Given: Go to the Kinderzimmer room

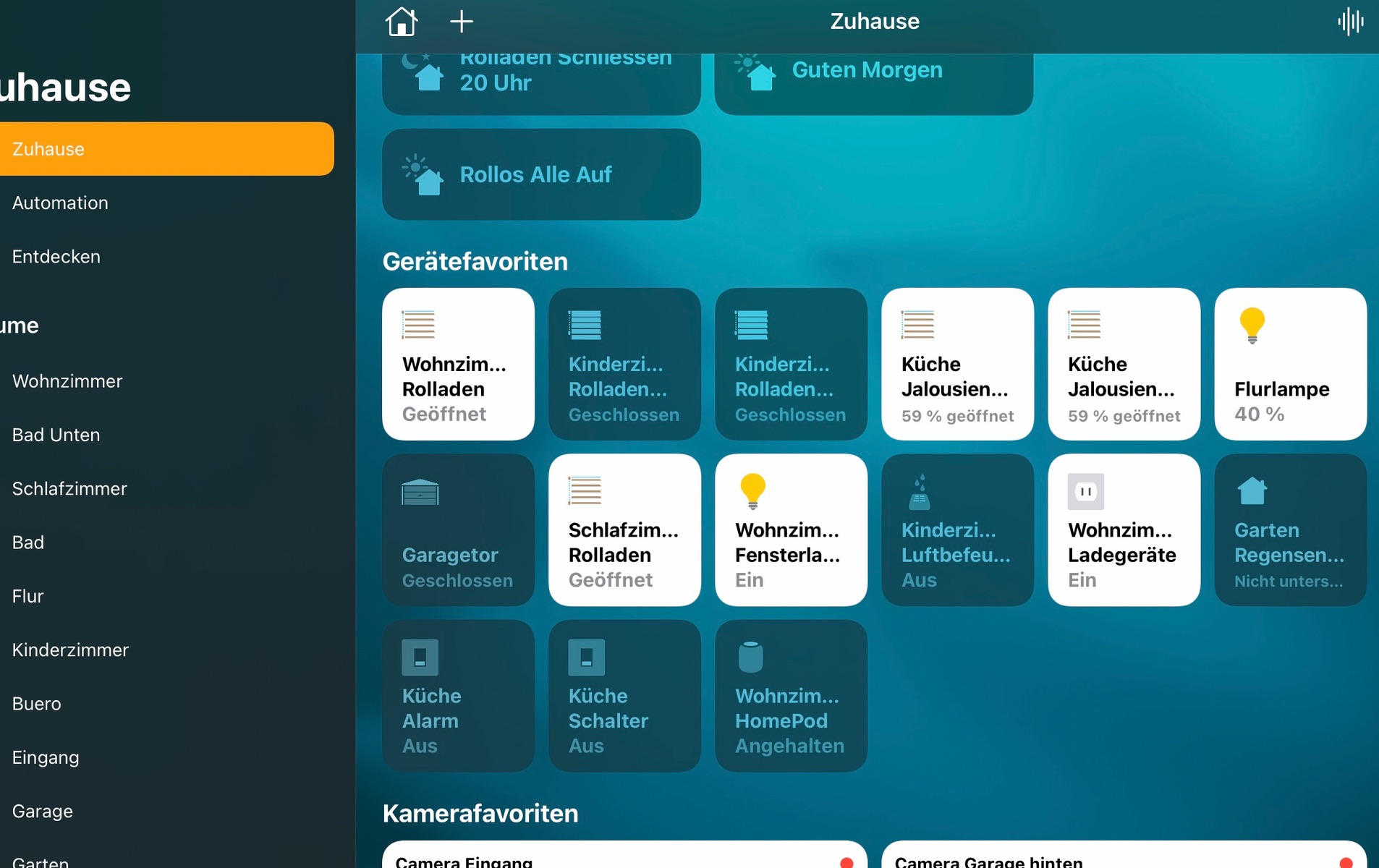Looking at the screenshot, I should pos(70,650).
